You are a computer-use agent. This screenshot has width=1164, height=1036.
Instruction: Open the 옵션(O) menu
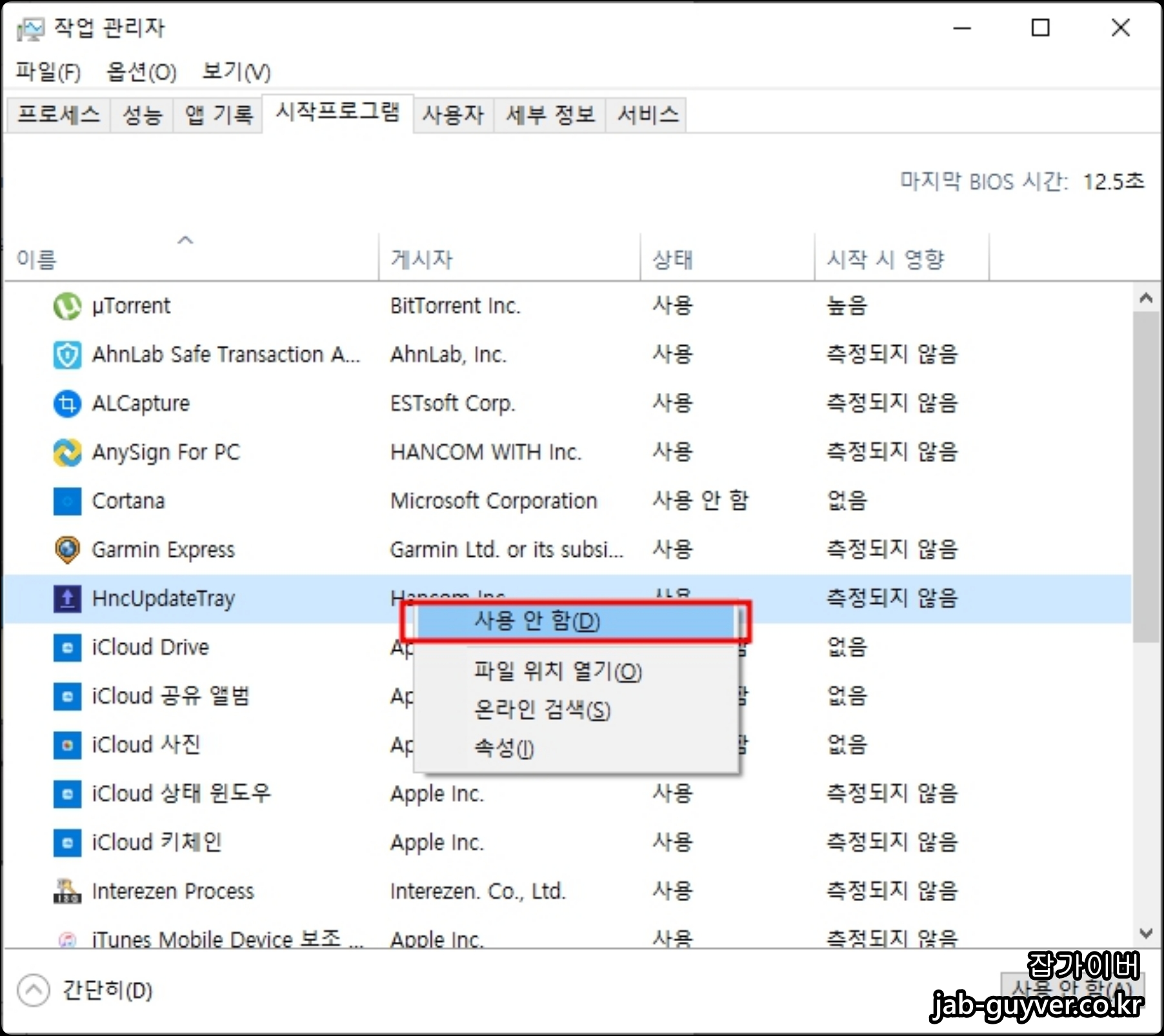point(141,72)
